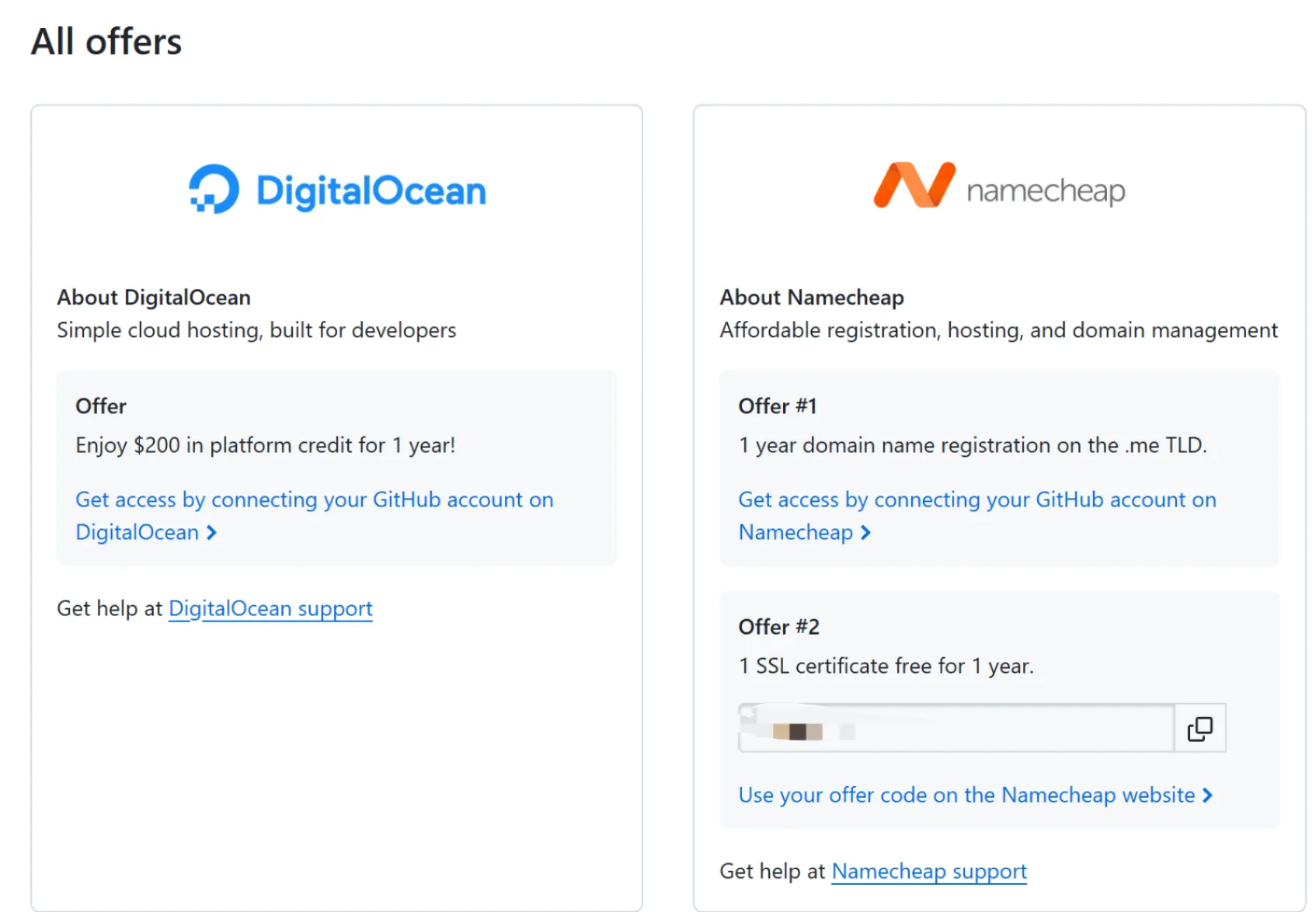The width and height of the screenshot is (1316, 912).
Task: Click '1 year domain name registration' text
Action: pyautogui.click(x=973, y=445)
